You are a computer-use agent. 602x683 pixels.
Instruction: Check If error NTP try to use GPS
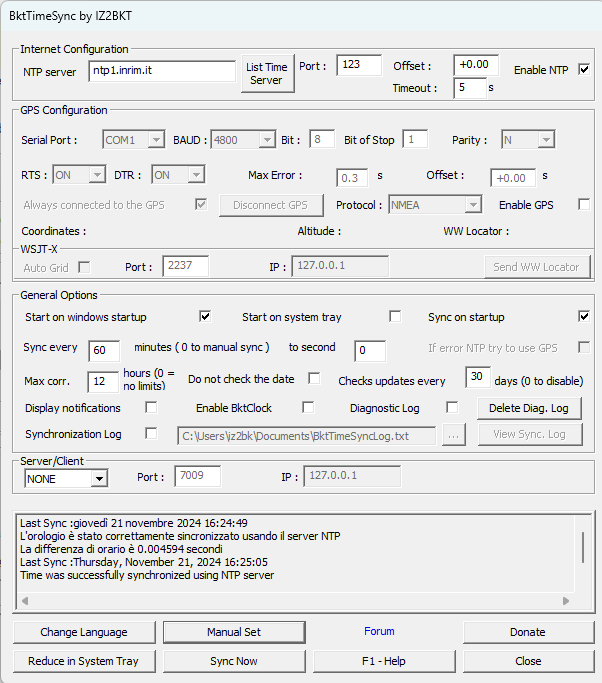tap(584, 348)
